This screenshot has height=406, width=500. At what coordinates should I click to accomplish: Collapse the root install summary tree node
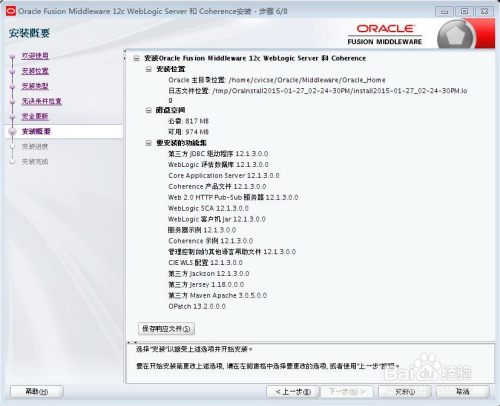coord(136,58)
